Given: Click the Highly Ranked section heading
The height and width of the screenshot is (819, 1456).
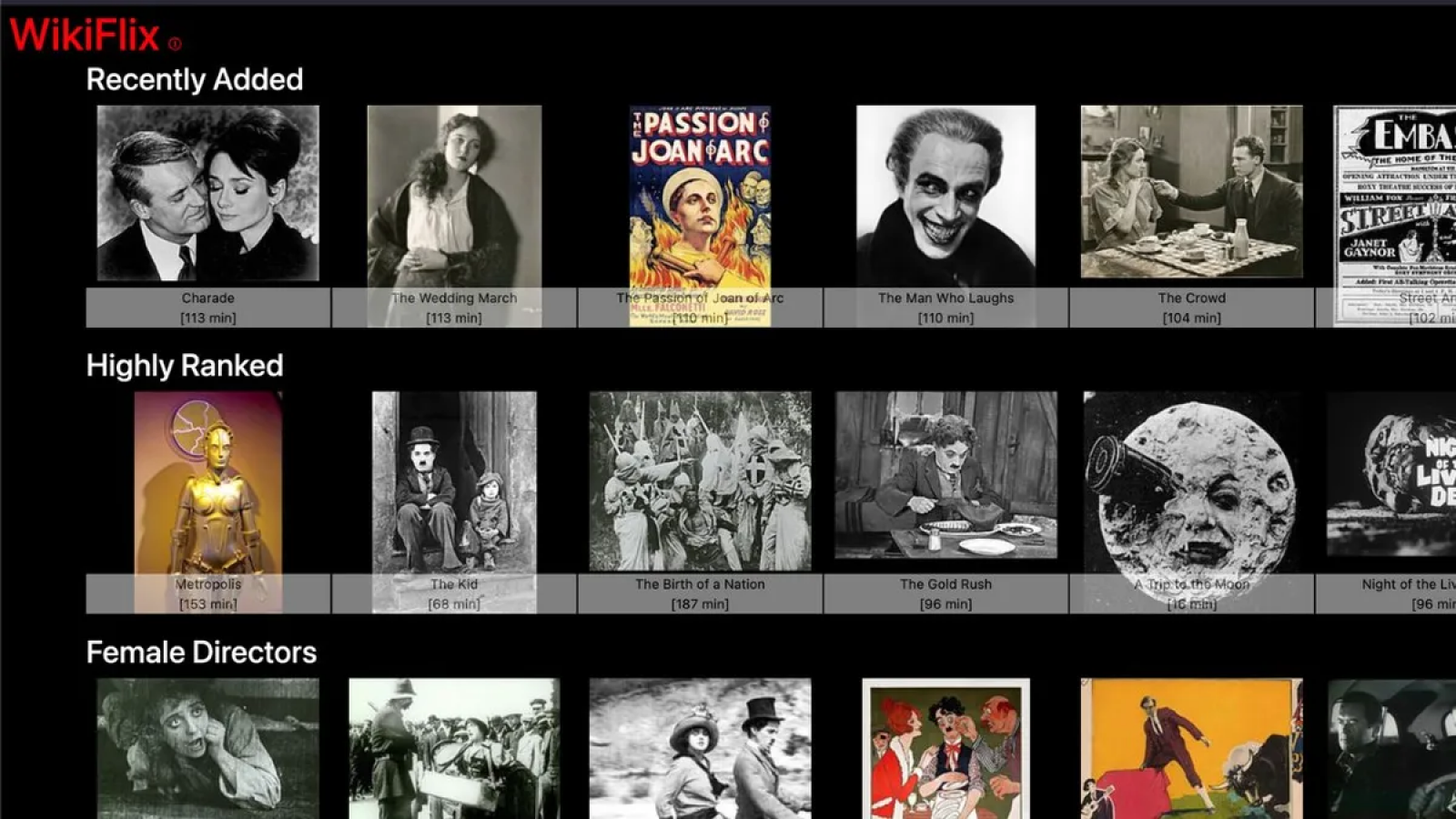Looking at the screenshot, I should pos(184,366).
